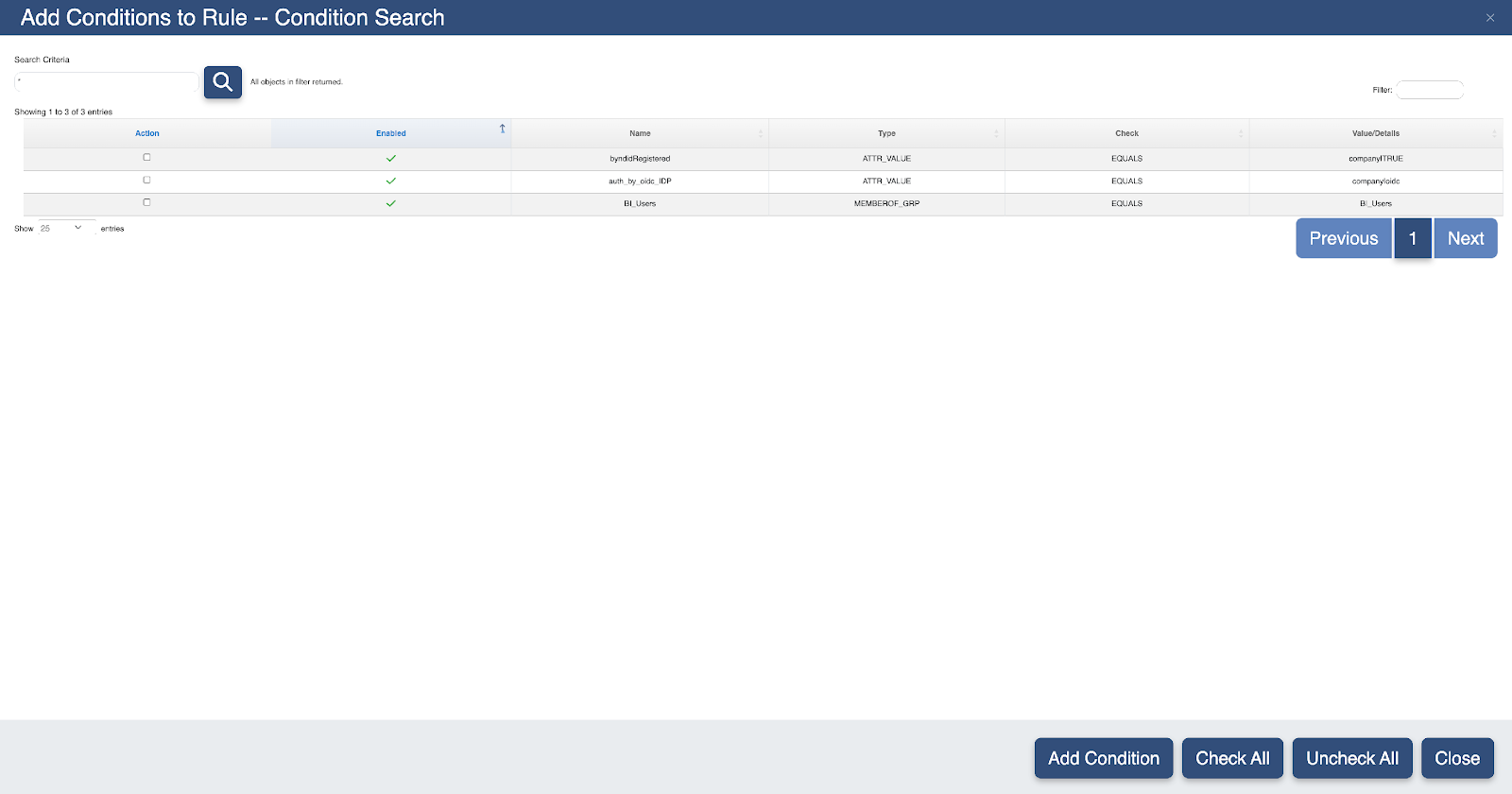Go to the Previous page
This screenshot has height=794, width=1512.
(x=1344, y=238)
